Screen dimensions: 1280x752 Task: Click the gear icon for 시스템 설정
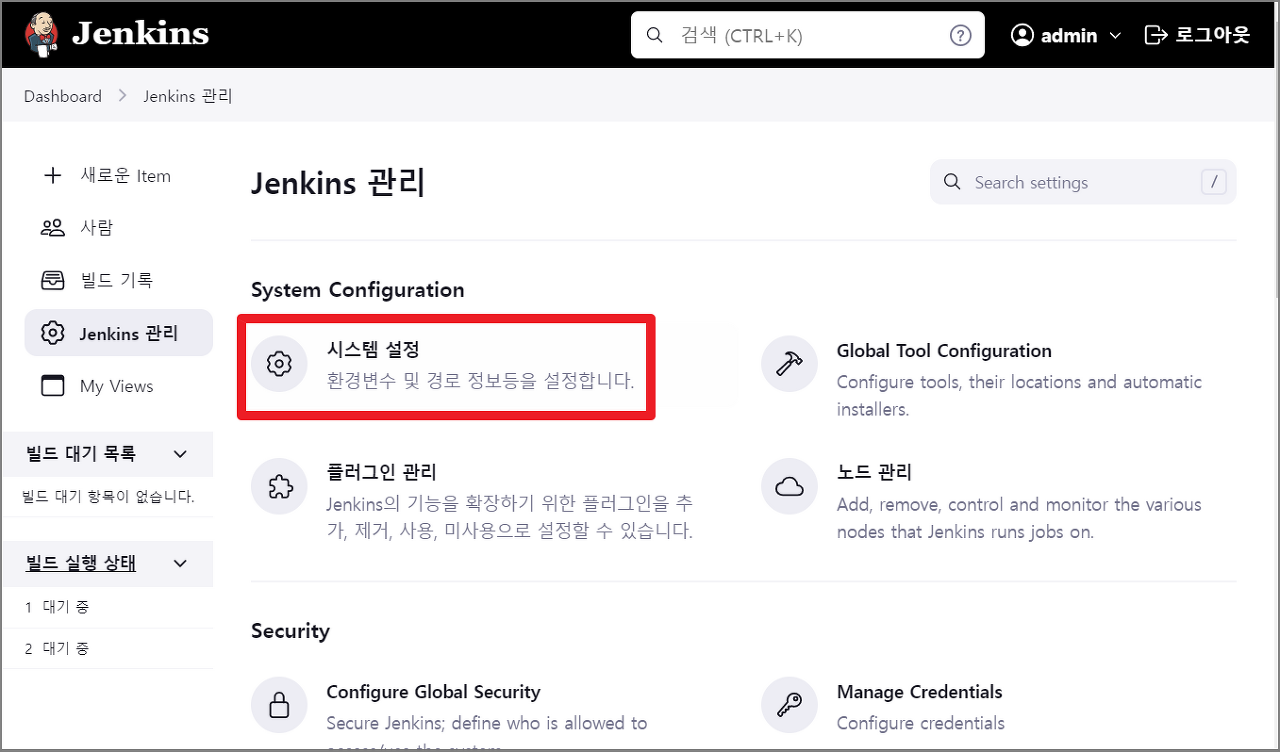(279, 364)
